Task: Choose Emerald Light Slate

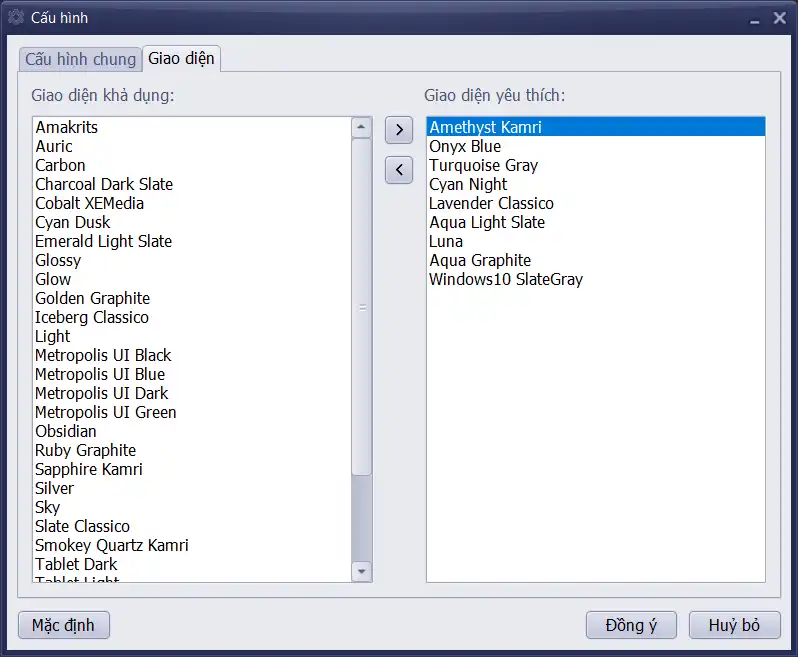Action: (192, 241)
